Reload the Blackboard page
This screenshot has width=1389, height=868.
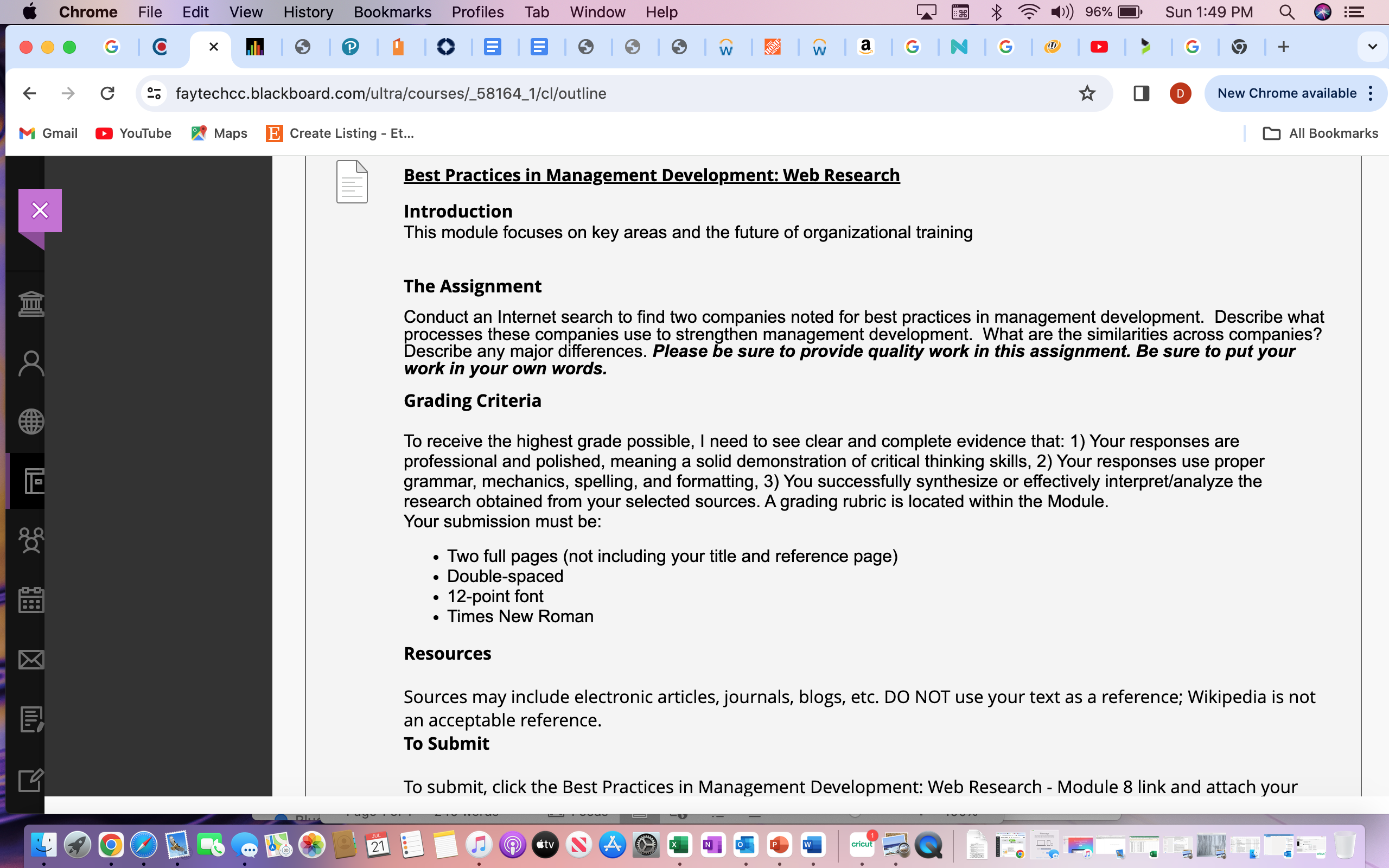pyautogui.click(x=107, y=93)
